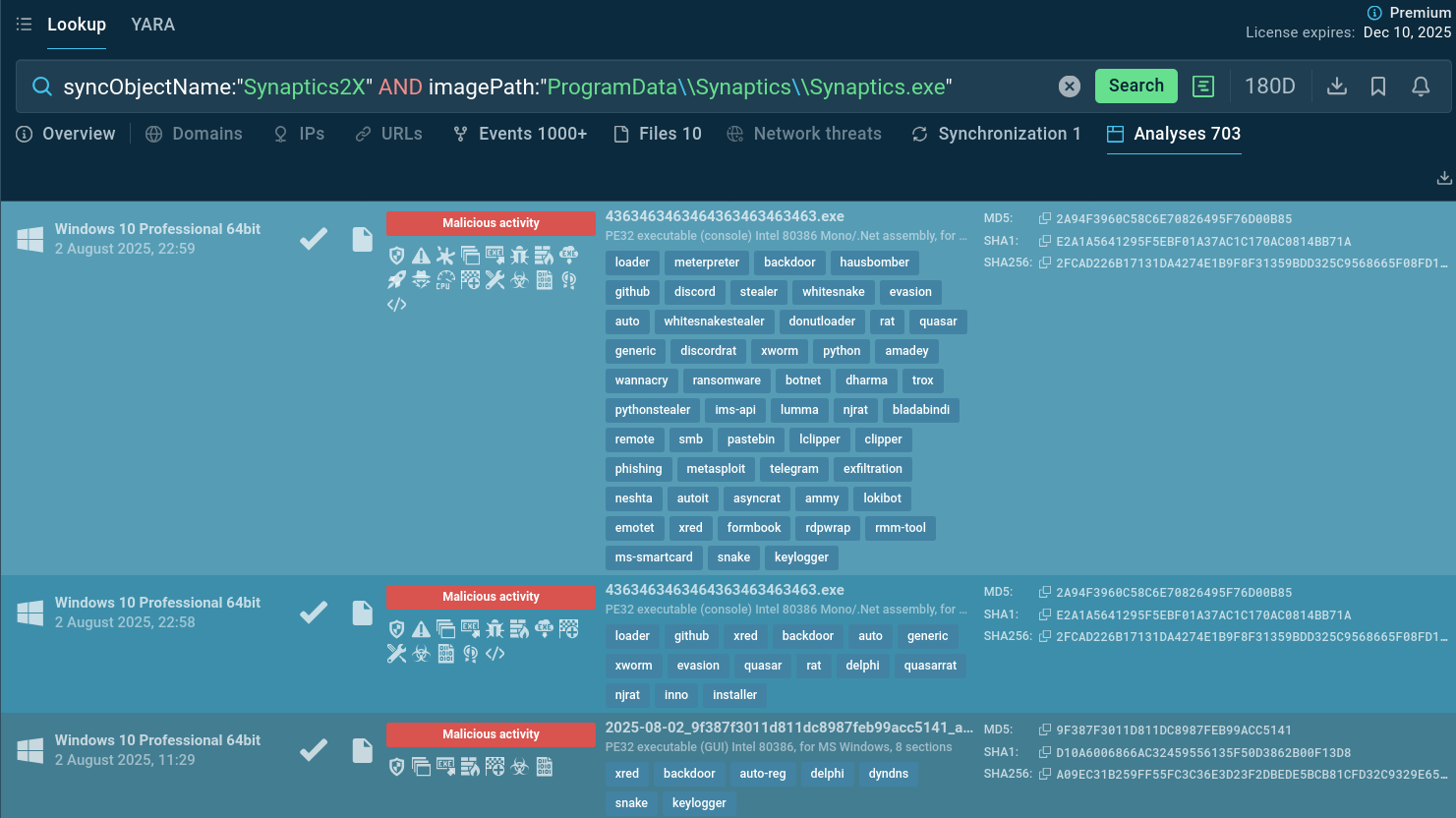The width and height of the screenshot is (1456, 818).
Task: Click code indicator icon in 22:59 analysis
Action: point(397,305)
